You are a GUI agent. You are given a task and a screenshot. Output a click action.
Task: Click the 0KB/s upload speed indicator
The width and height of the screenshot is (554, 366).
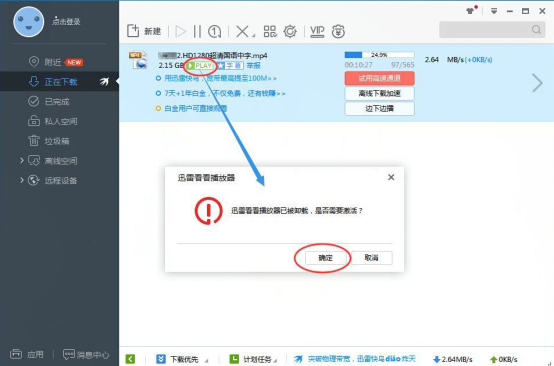point(504,359)
